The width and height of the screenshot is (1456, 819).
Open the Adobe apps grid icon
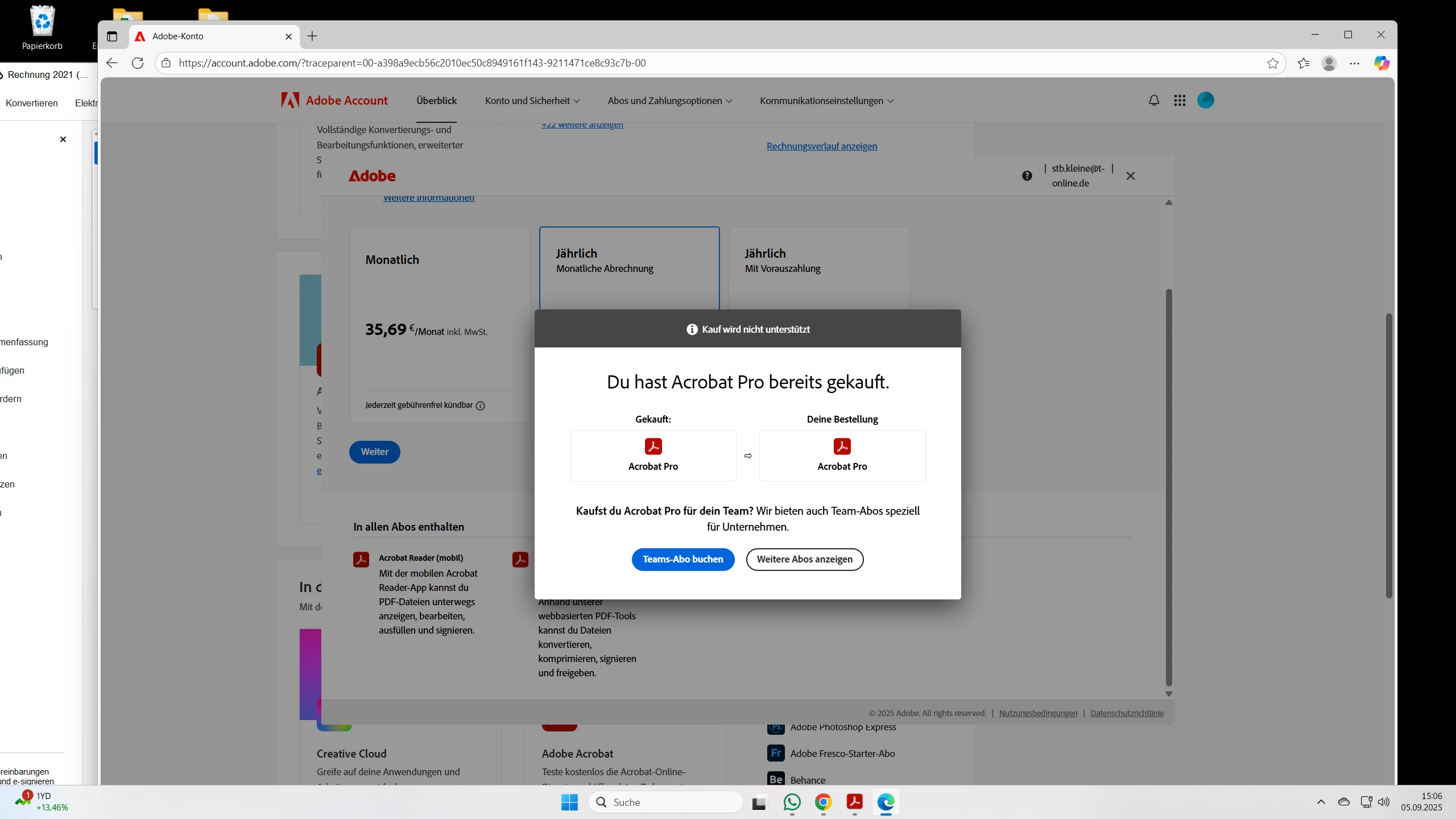(1180, 101)
